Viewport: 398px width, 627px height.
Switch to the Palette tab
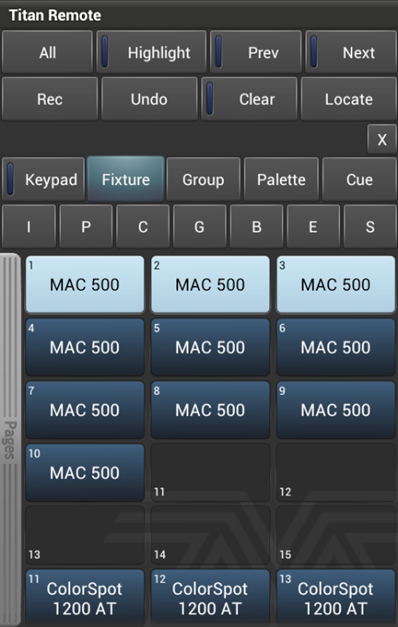281,179
